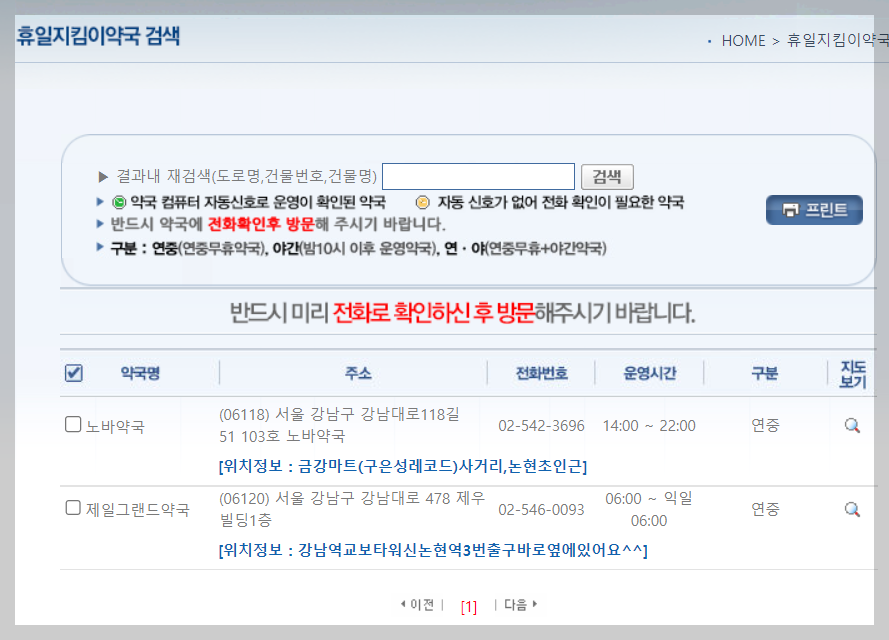Click the 휴일지킴이약국 breadcrumb item

tap(837, 40)
